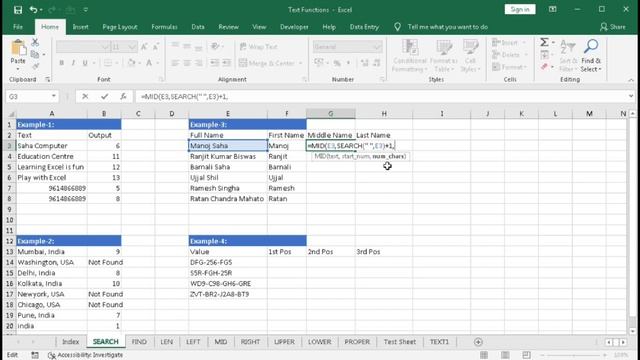Viewport: 640px width, 360px height.
Task: Open the Merge & Center dropdown arrow
Action: click(301, 63)
